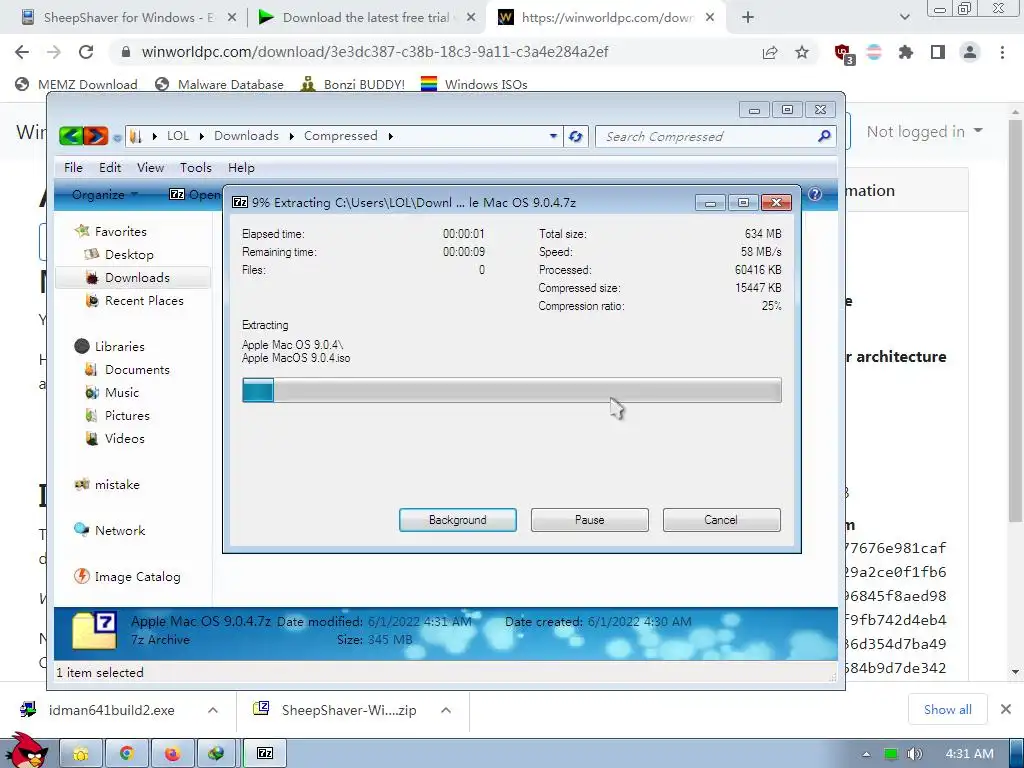Open the MEMZ Download bookmark
1024x768 pixels.
(x=76, y=84)
